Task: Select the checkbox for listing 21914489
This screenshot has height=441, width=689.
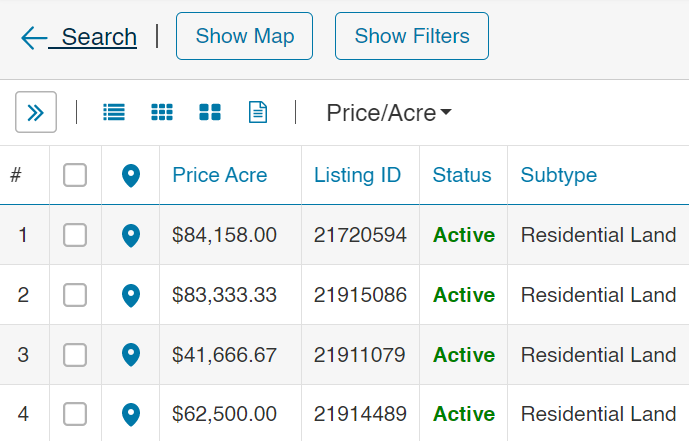Action: pos(75,414)
